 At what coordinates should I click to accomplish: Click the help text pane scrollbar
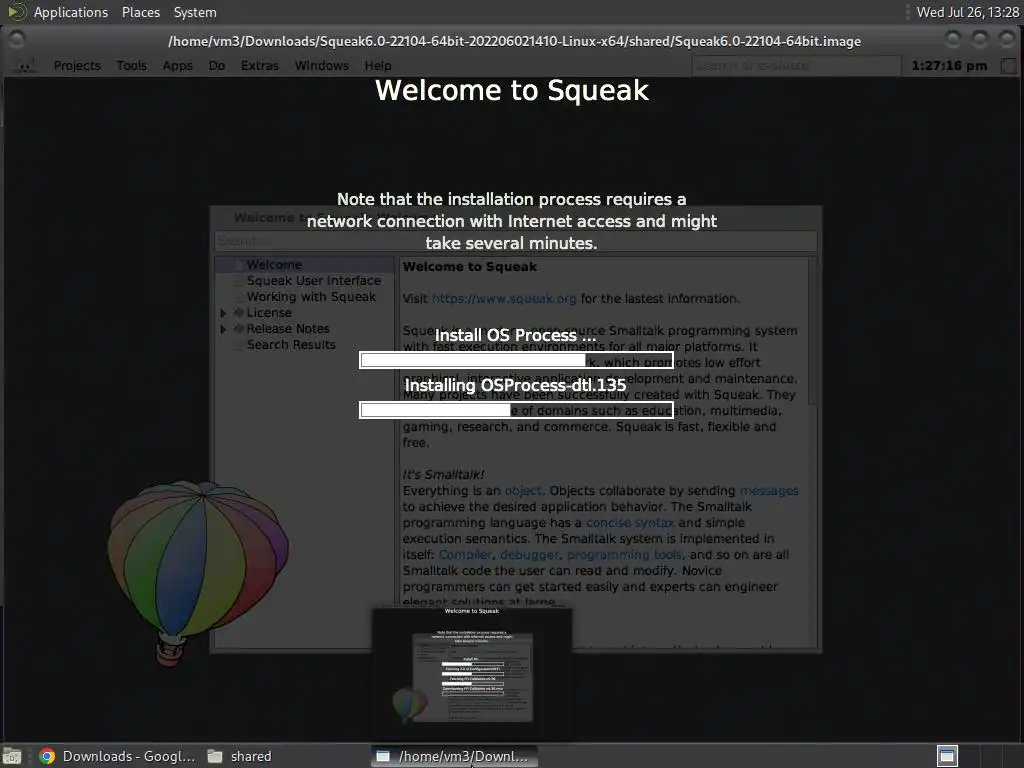pyautogui.click(x=812, y=451)
